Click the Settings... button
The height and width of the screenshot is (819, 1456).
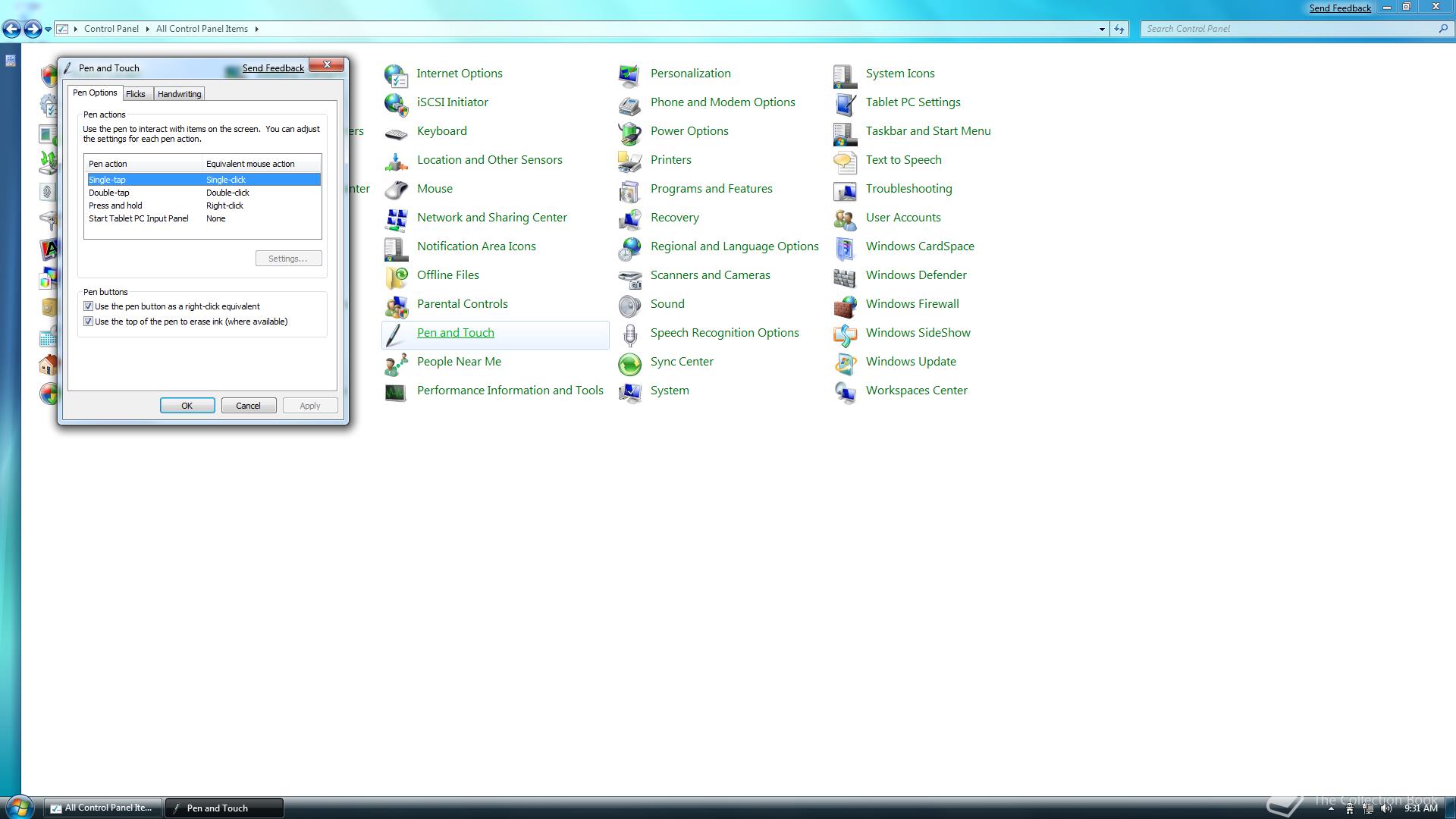[x=288, y=259]
